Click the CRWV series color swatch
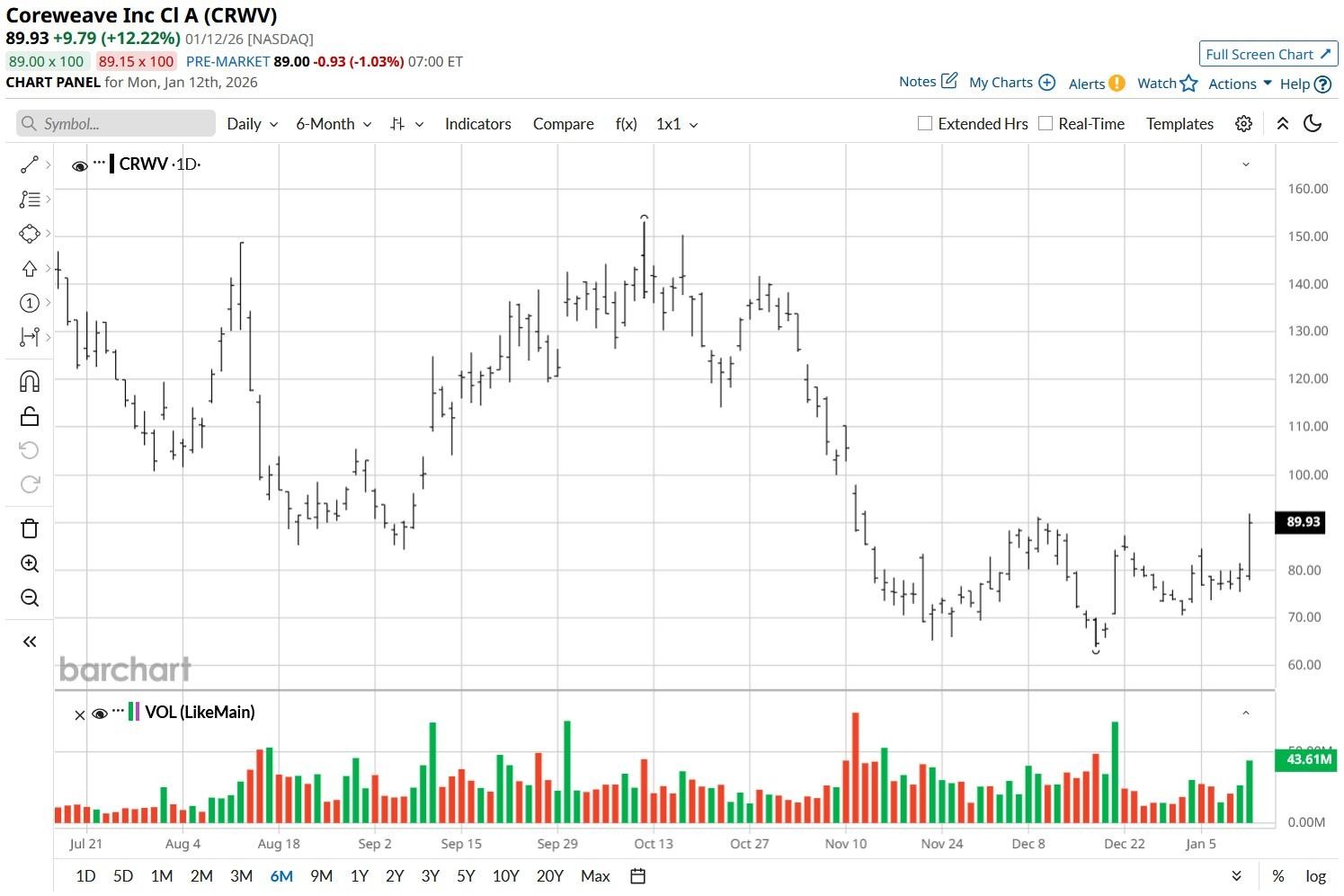 [111, 164]
